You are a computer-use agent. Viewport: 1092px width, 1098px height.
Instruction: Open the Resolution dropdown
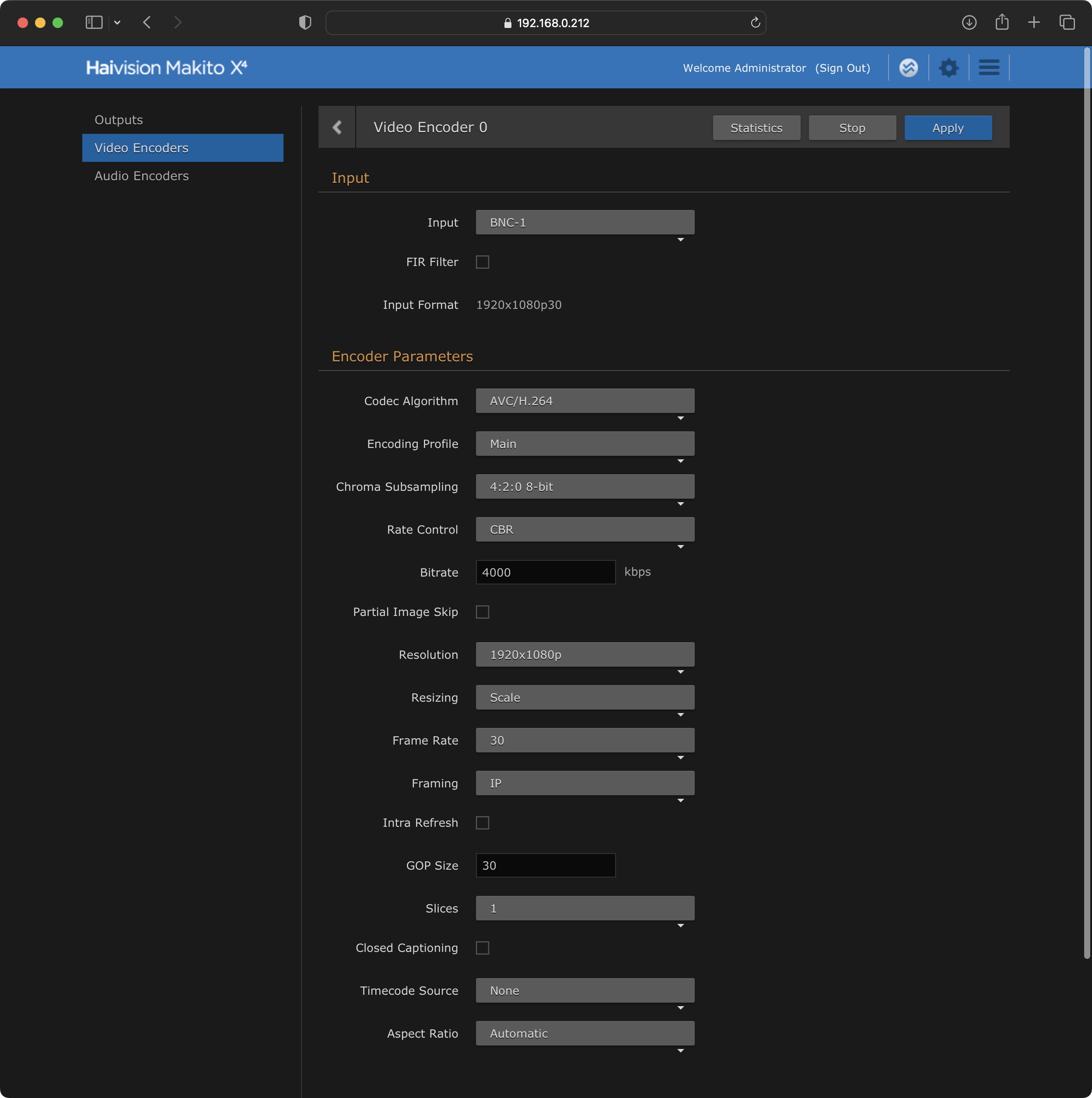click(x=584, y=655)
